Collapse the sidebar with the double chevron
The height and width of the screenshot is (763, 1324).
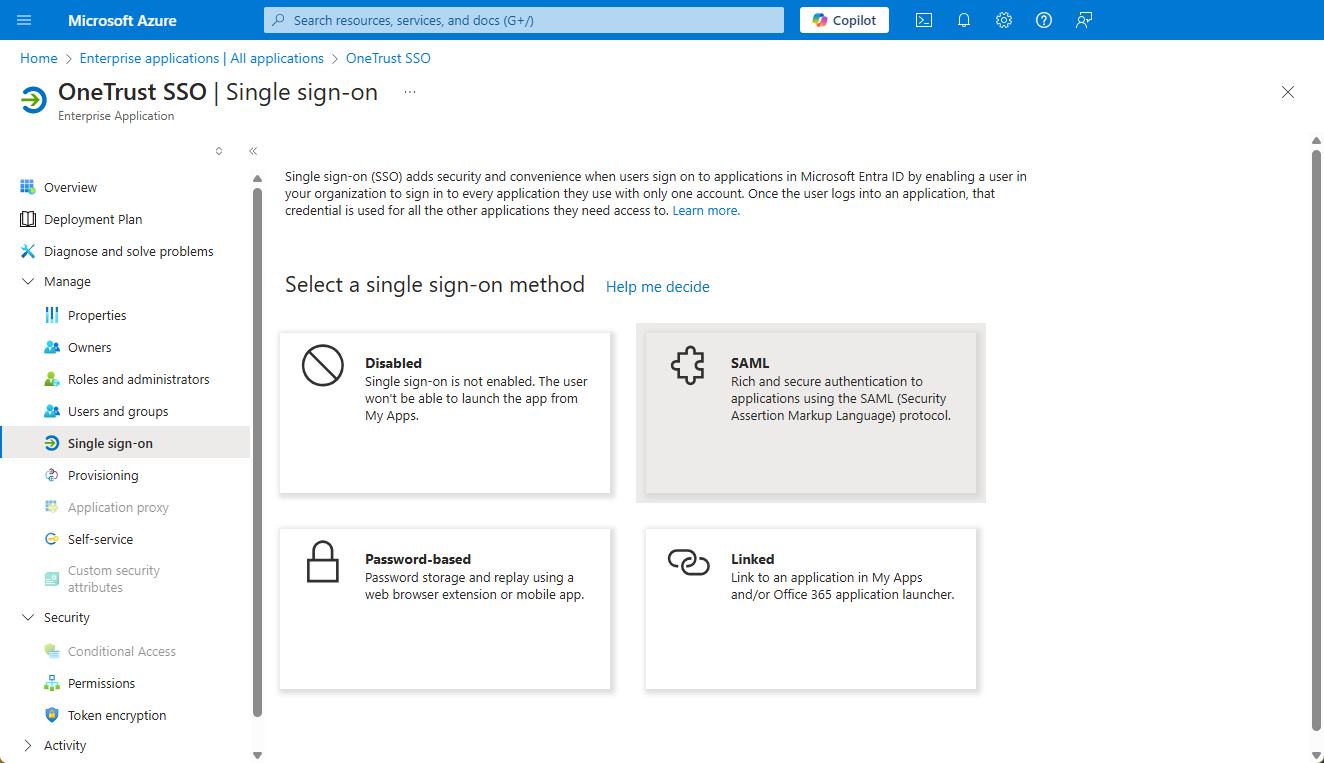(x=253, y=151)
